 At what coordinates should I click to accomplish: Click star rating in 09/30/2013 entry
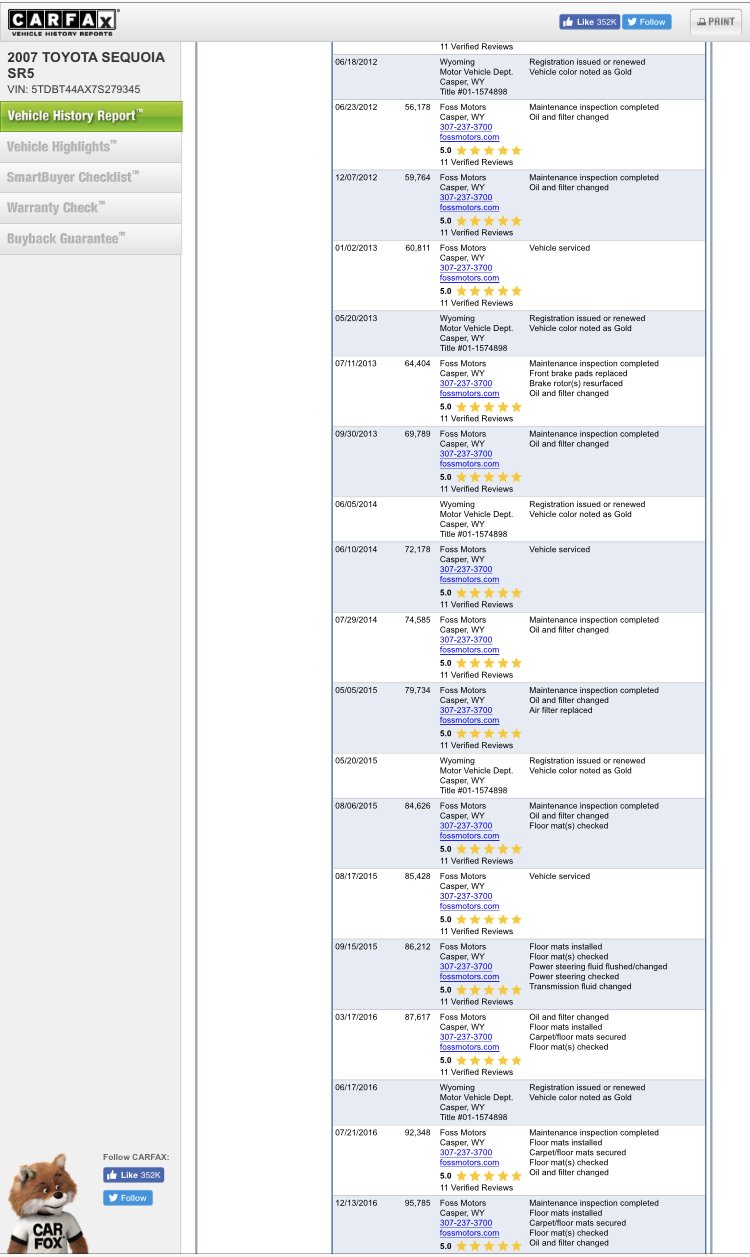(488, 477)
